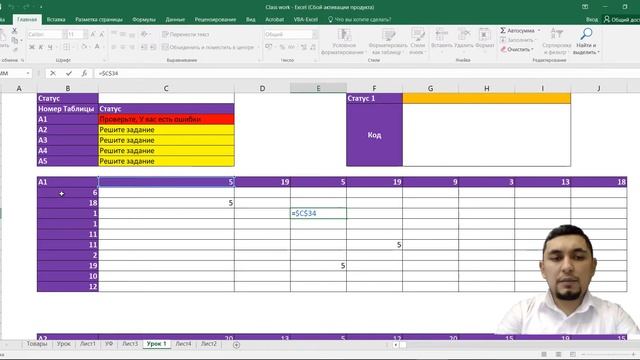The width and height of the screenshot is (640, 360).
Task: Click the Increase font size icon
Action: click(93, 35)
